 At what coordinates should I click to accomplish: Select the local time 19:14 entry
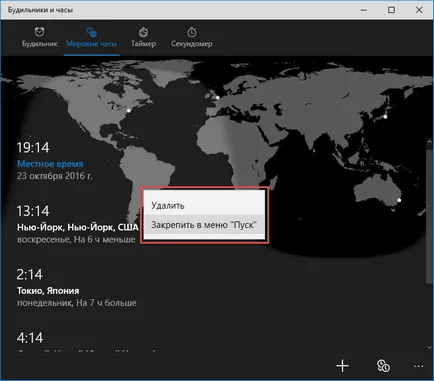tap(55, 161)
